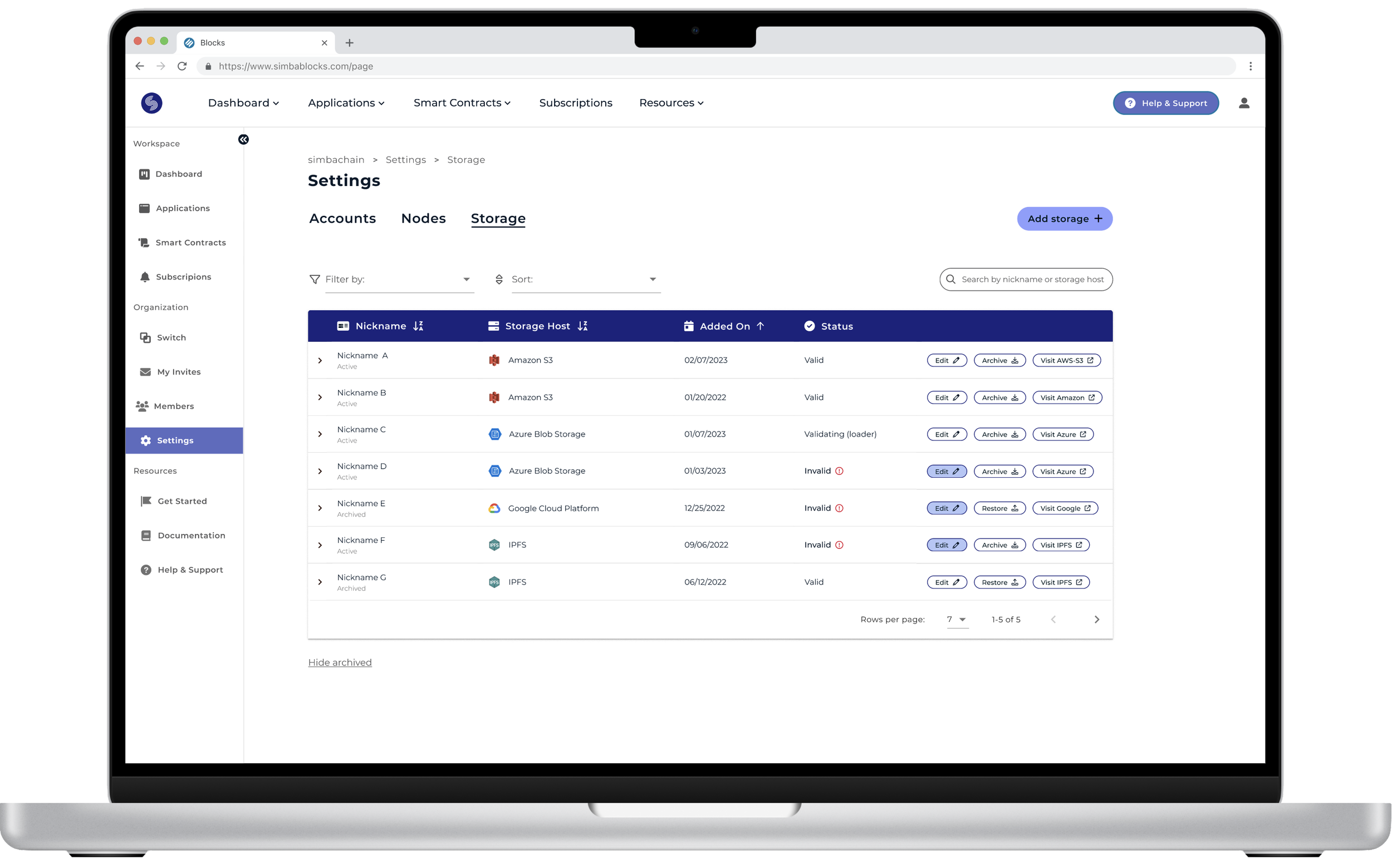Image resolution: width=1392 pixels, height=868 pixels.
Task: Restore the Nickname E storage
Action: pos(999,509)
